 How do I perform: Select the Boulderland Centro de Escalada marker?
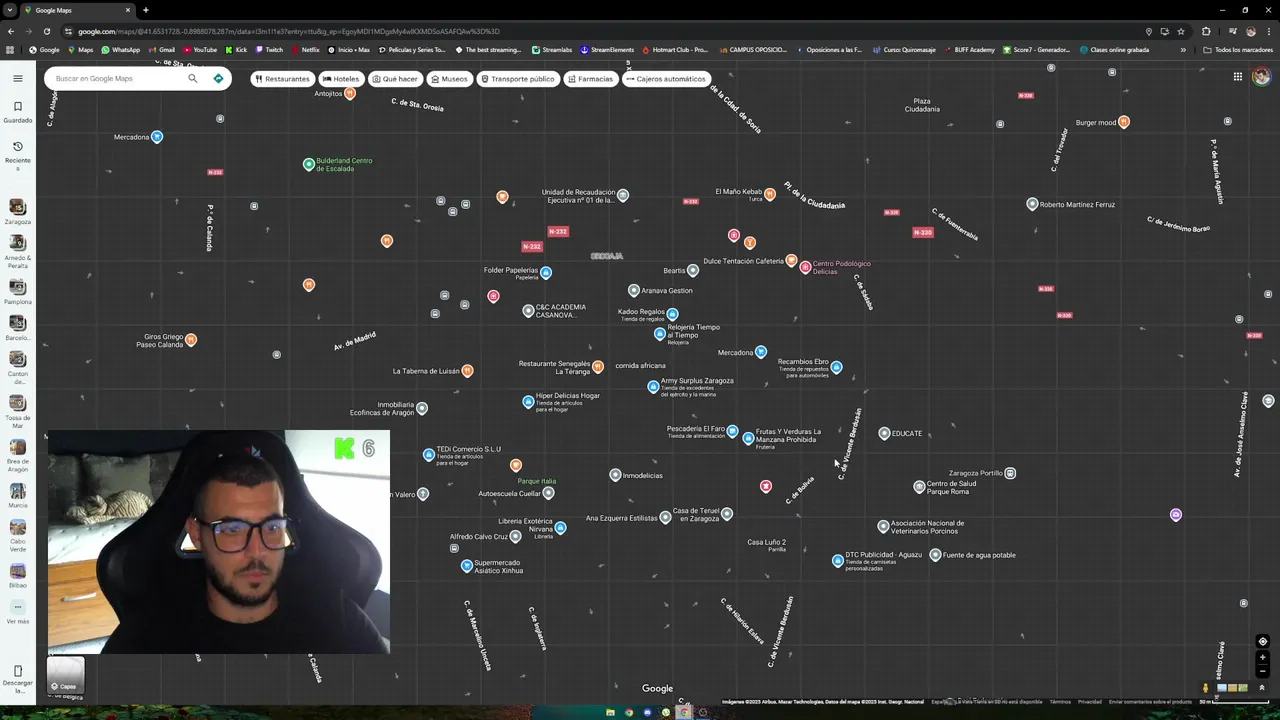click(x=309, y=164)
